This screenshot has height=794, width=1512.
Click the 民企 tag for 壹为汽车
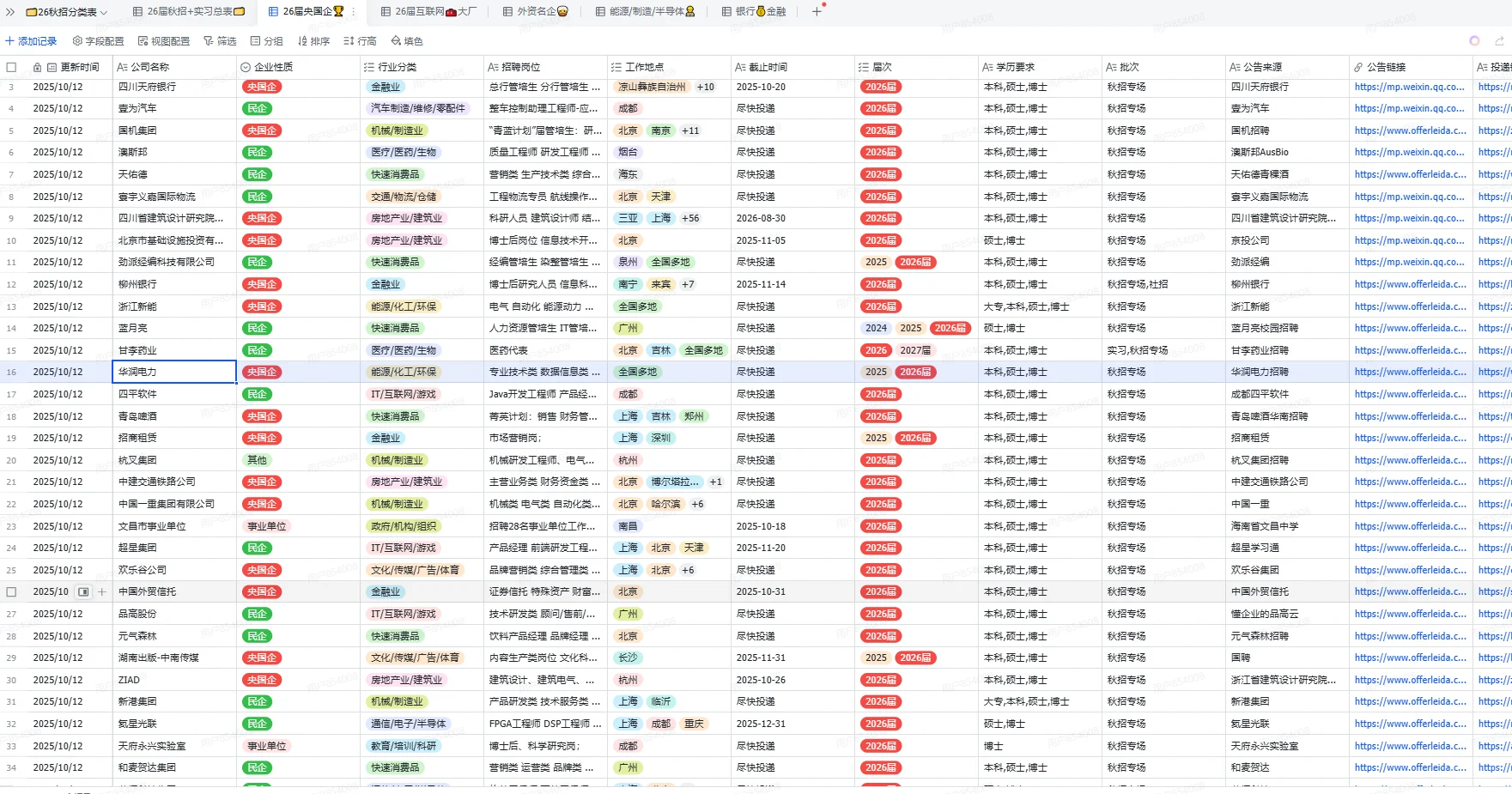(x=257, y=109)
